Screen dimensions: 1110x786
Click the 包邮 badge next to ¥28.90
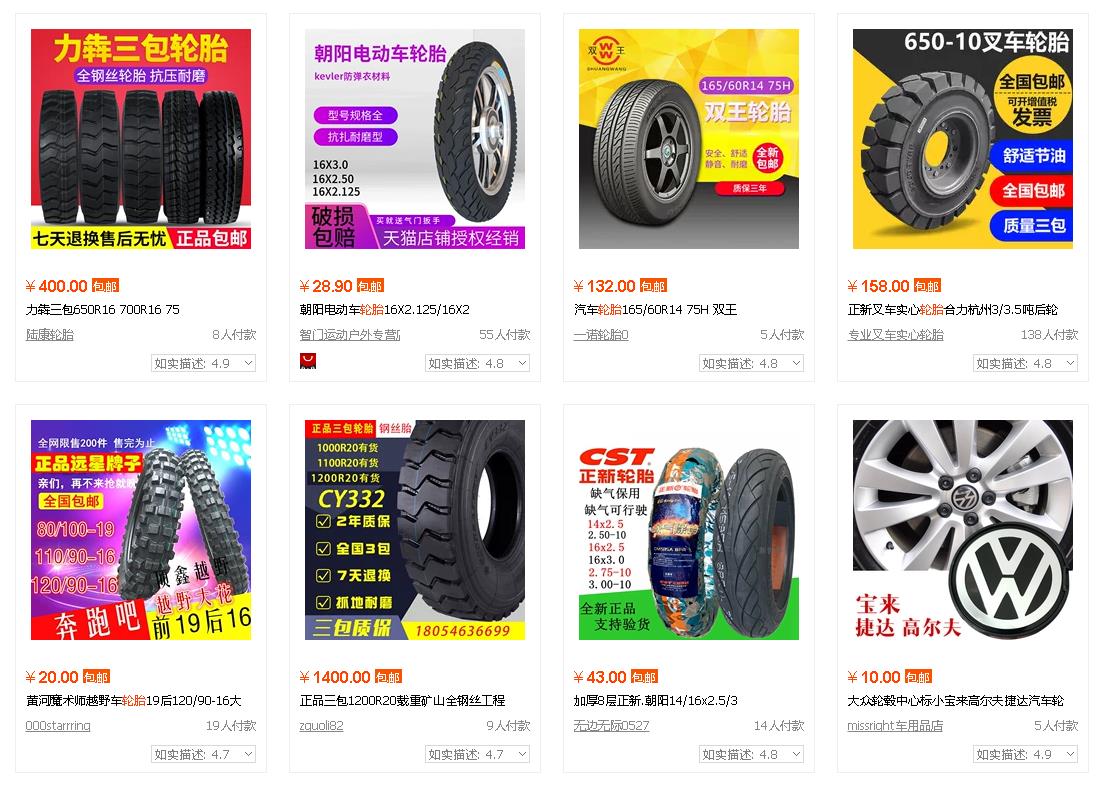370,286
